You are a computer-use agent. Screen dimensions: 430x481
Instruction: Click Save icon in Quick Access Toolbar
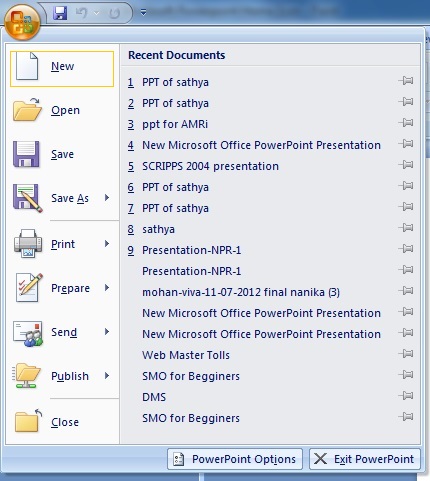[x=60, y=13]
